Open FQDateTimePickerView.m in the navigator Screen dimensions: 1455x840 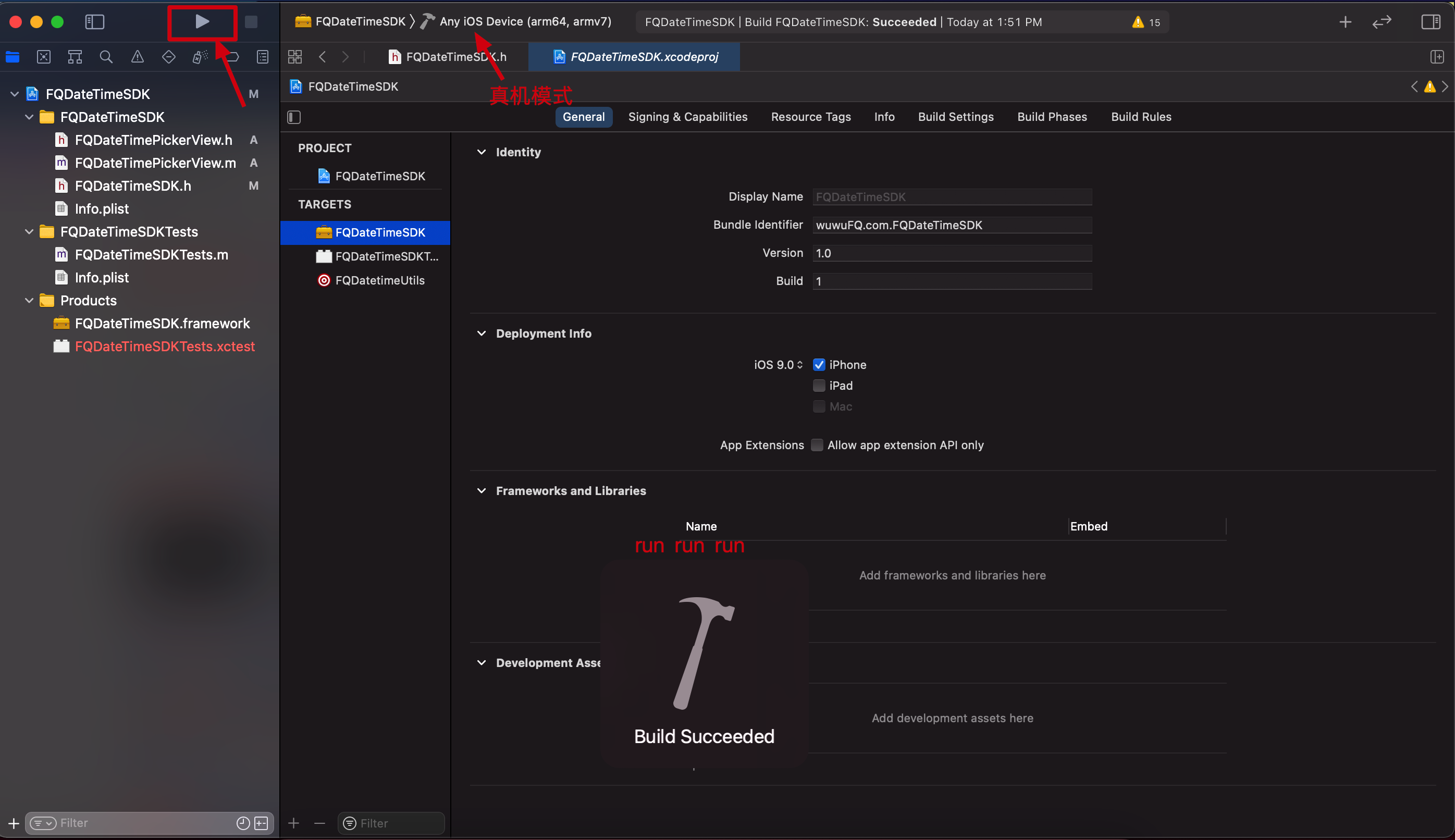155,163
